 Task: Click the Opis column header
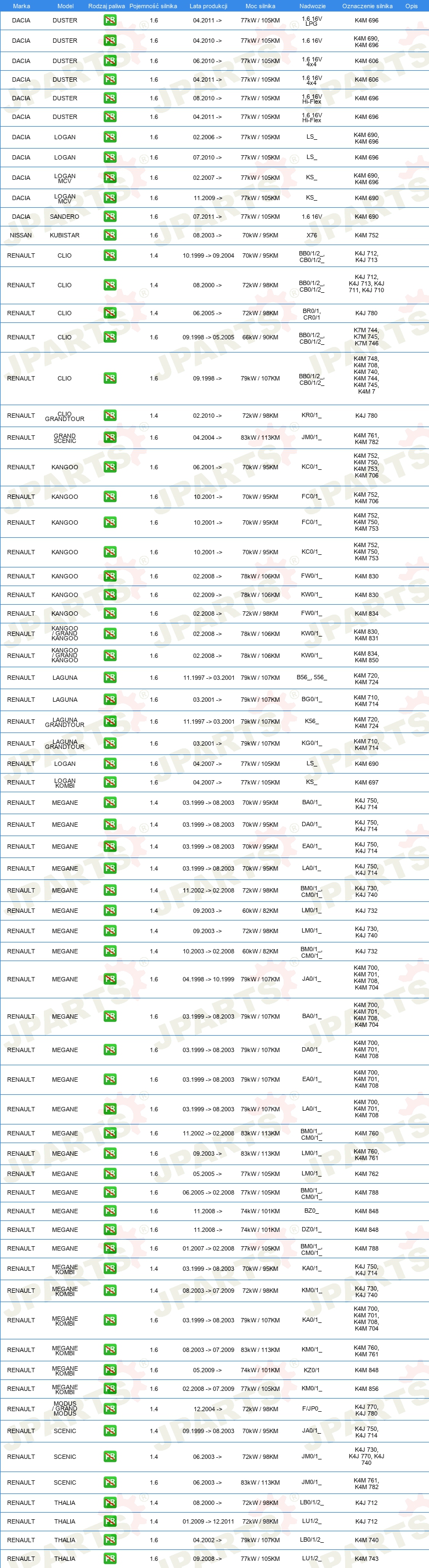coord(412,6)
